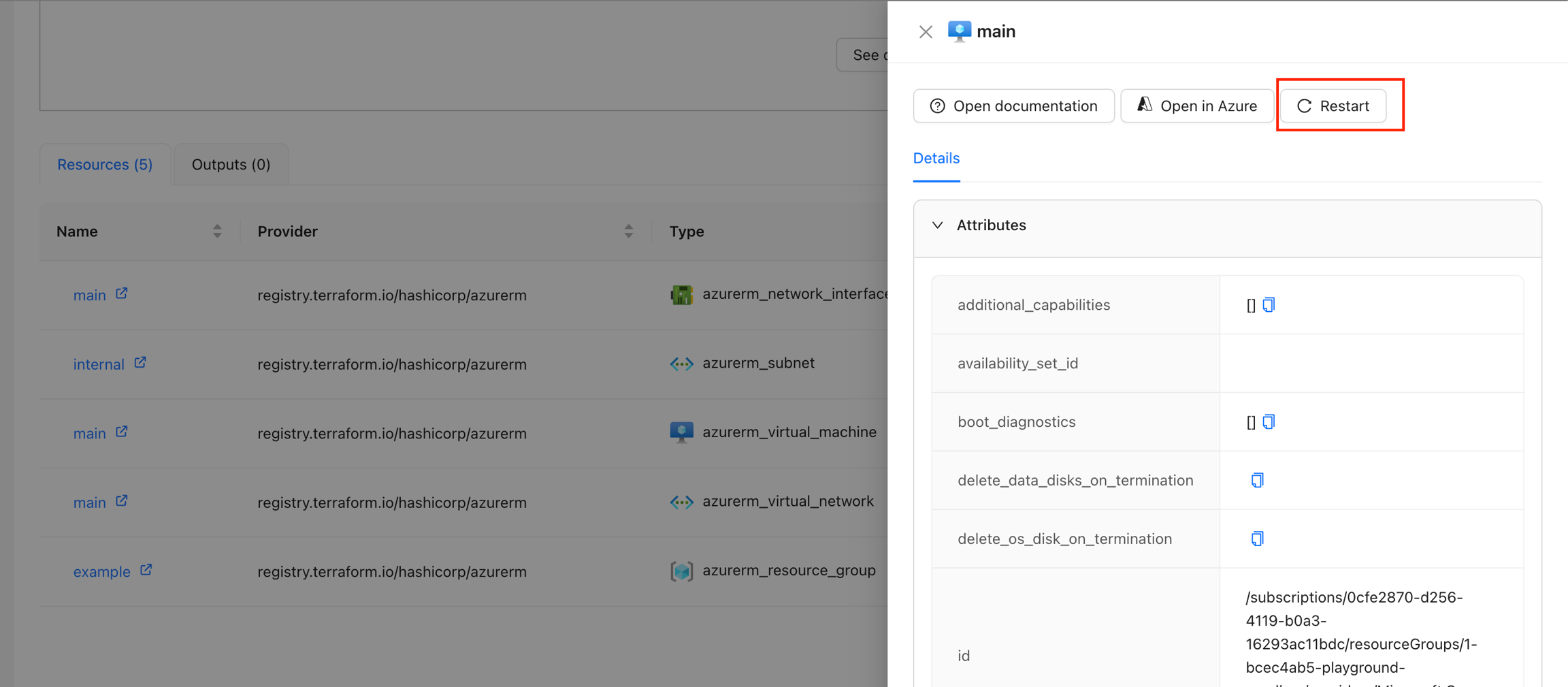Close the main resource side panel
This screenshot has width=1568, height=687.
(925, 32)
